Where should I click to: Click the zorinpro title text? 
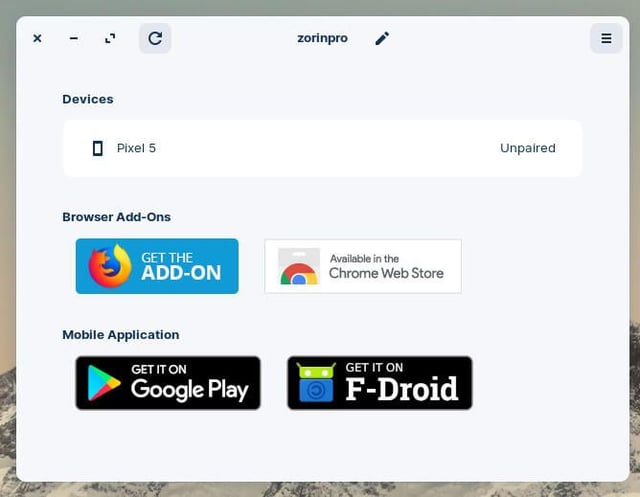pyautogui.click(x=322, y=38)
